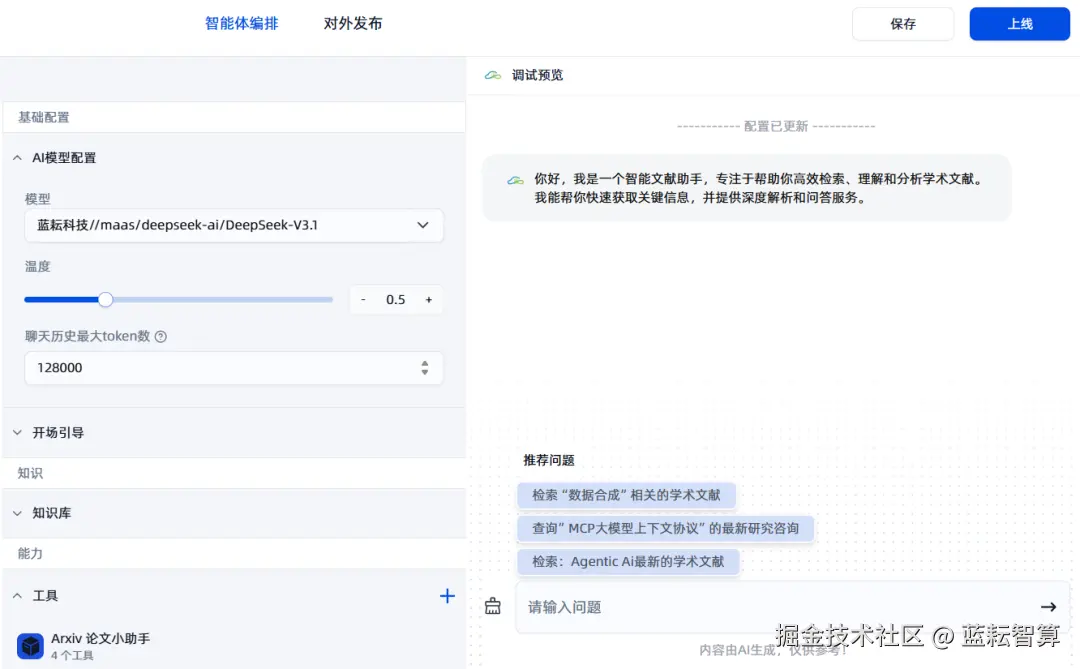Increase temperature with the plus button

pos(428,299)
